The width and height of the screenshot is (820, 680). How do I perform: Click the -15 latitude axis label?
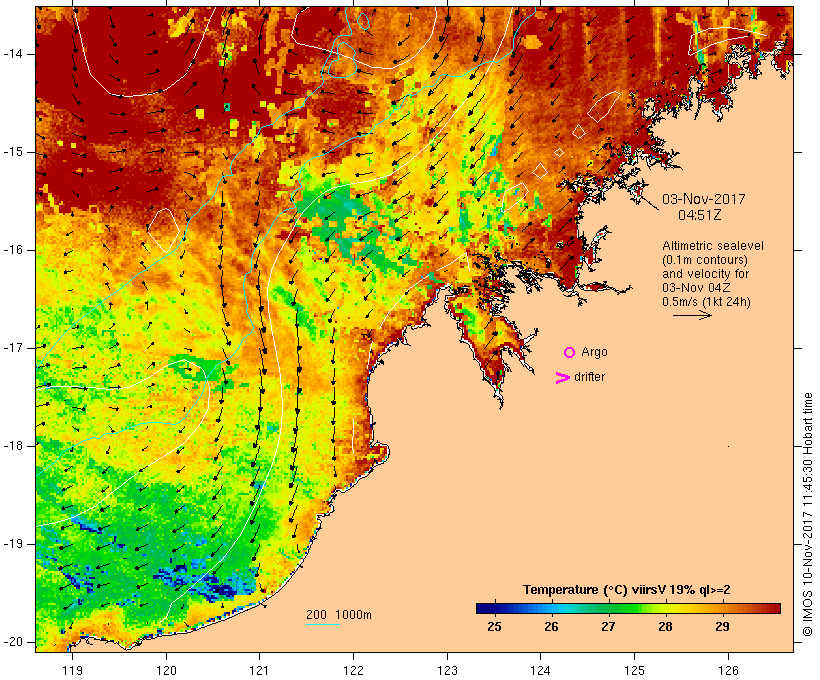(13, 152)
